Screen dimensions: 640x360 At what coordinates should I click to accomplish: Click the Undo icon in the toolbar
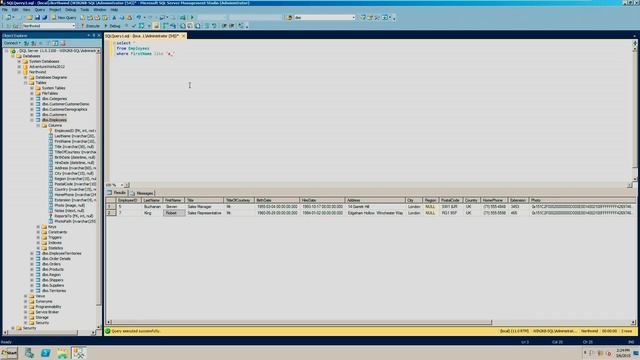point(139,18)
